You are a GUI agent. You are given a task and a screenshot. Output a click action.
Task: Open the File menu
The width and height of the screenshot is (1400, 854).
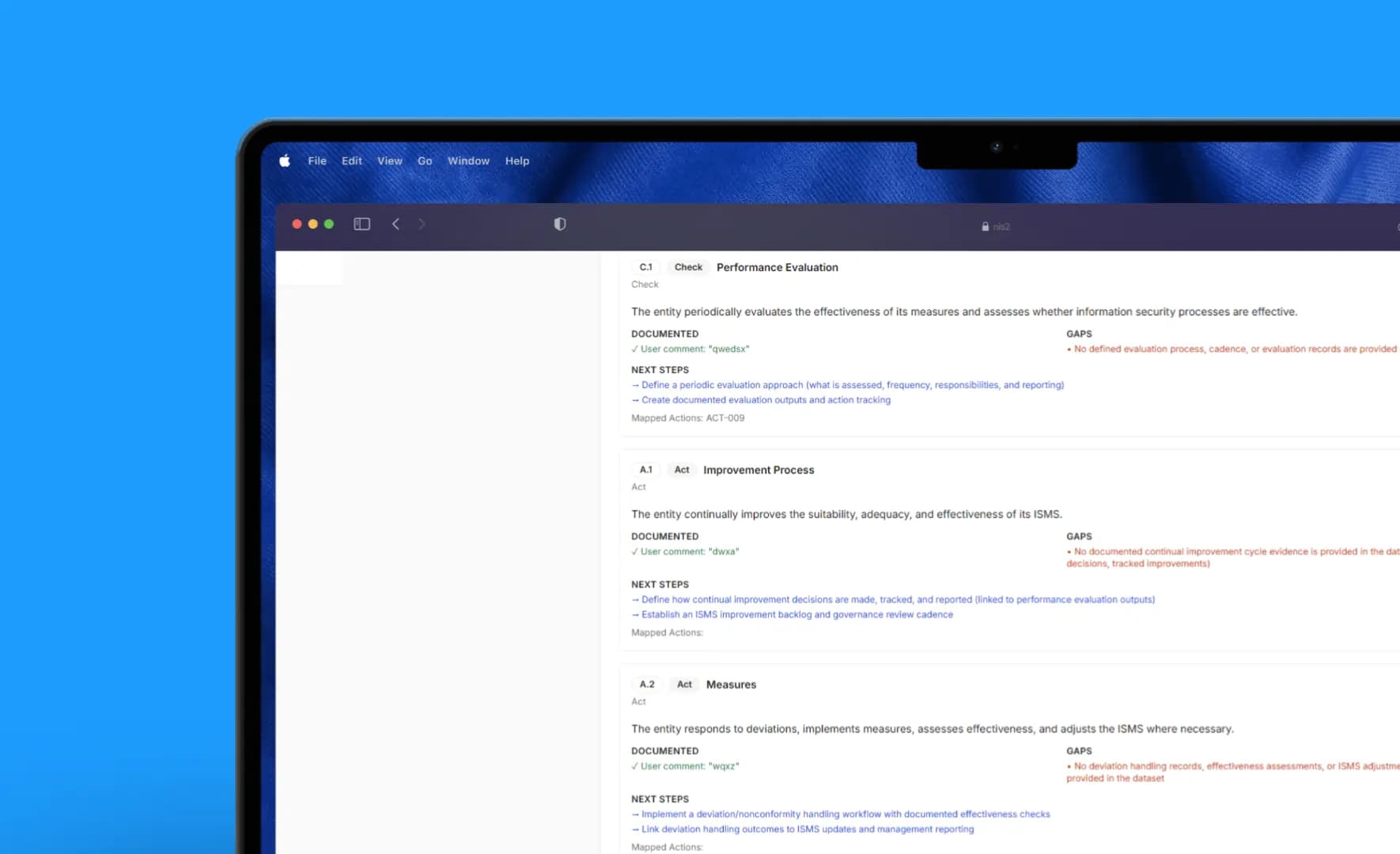(x=317, y=161)
